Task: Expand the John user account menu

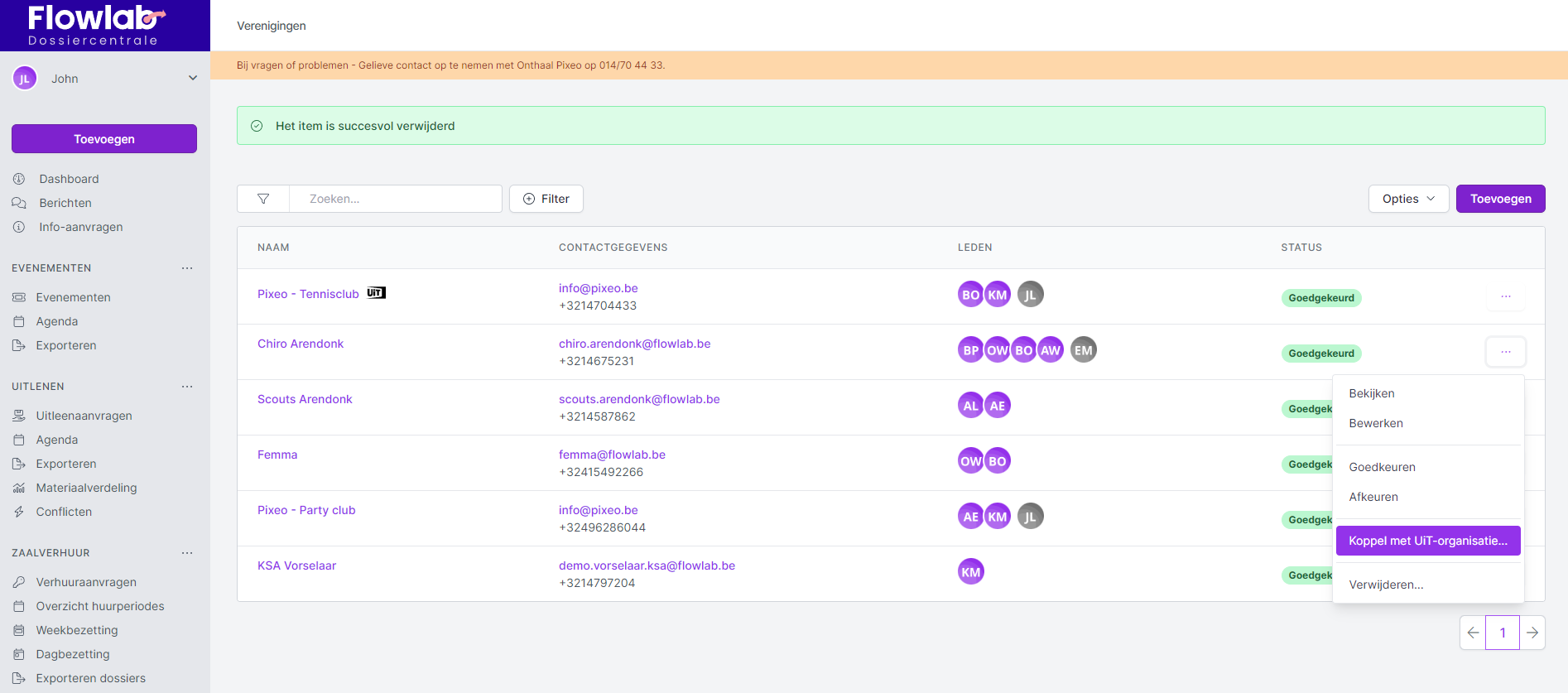Action: [x=192, y=79]
